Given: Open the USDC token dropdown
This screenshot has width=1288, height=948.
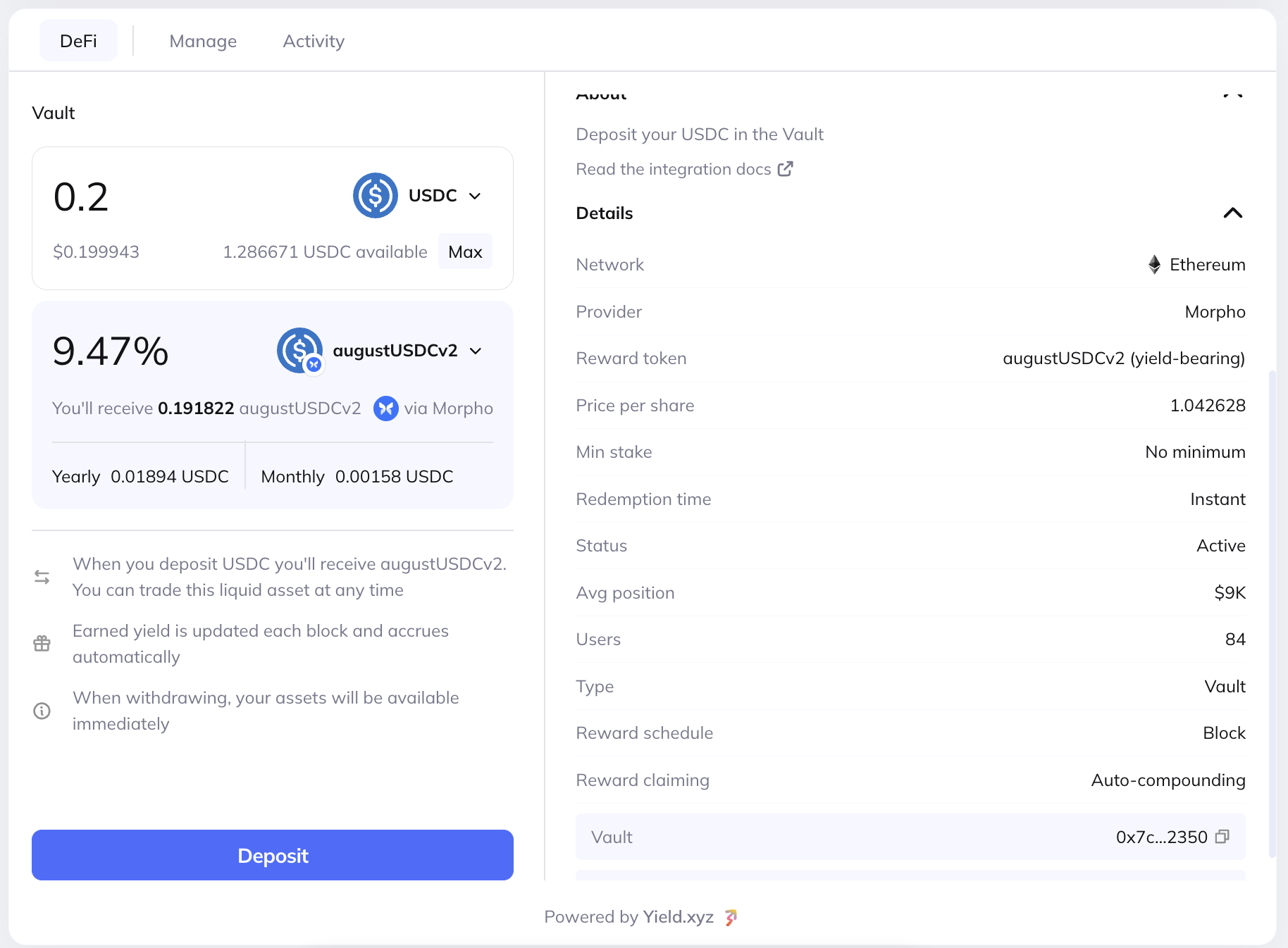Looking at the screenshot, I should (x=445, y=195).
